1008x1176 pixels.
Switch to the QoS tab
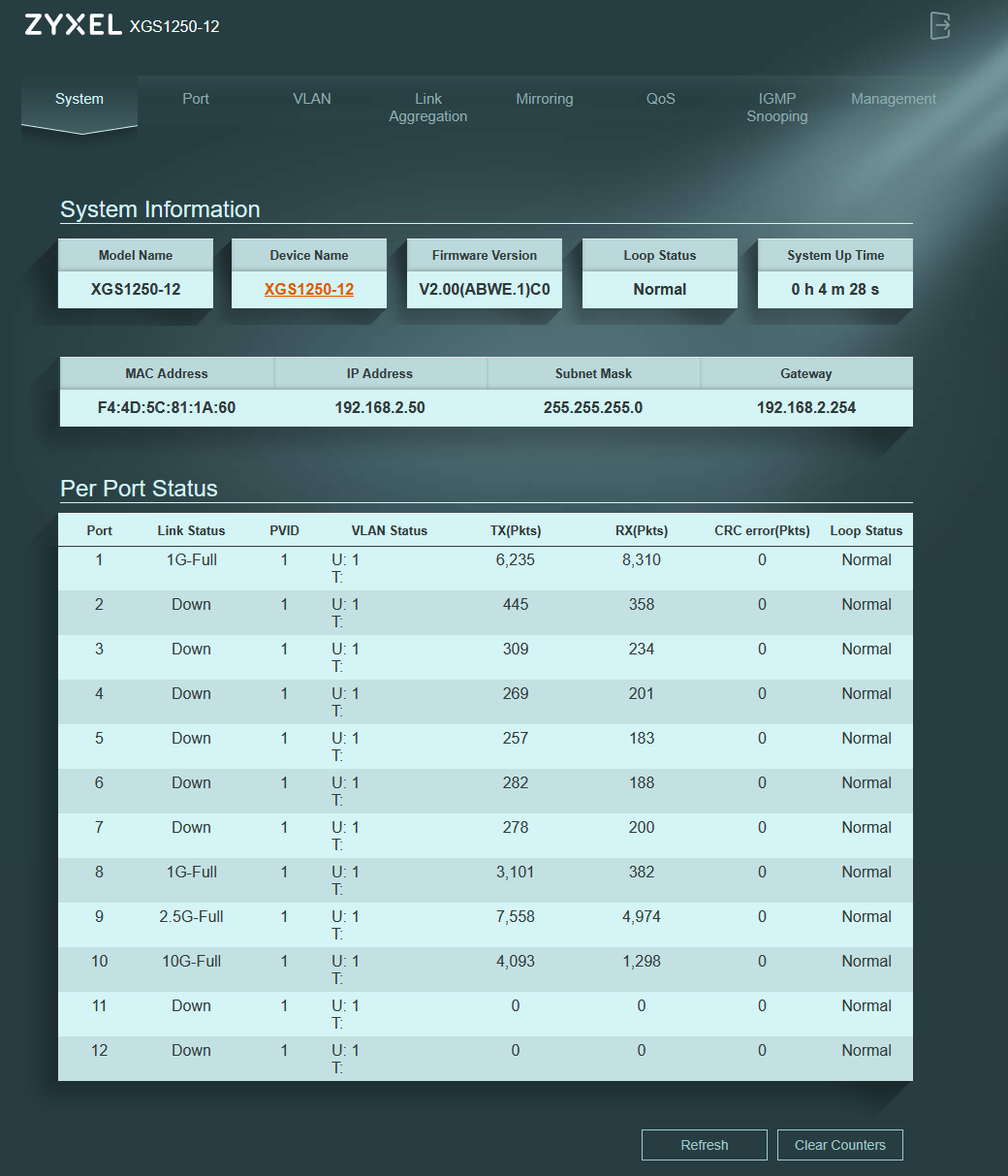point(661,99)
